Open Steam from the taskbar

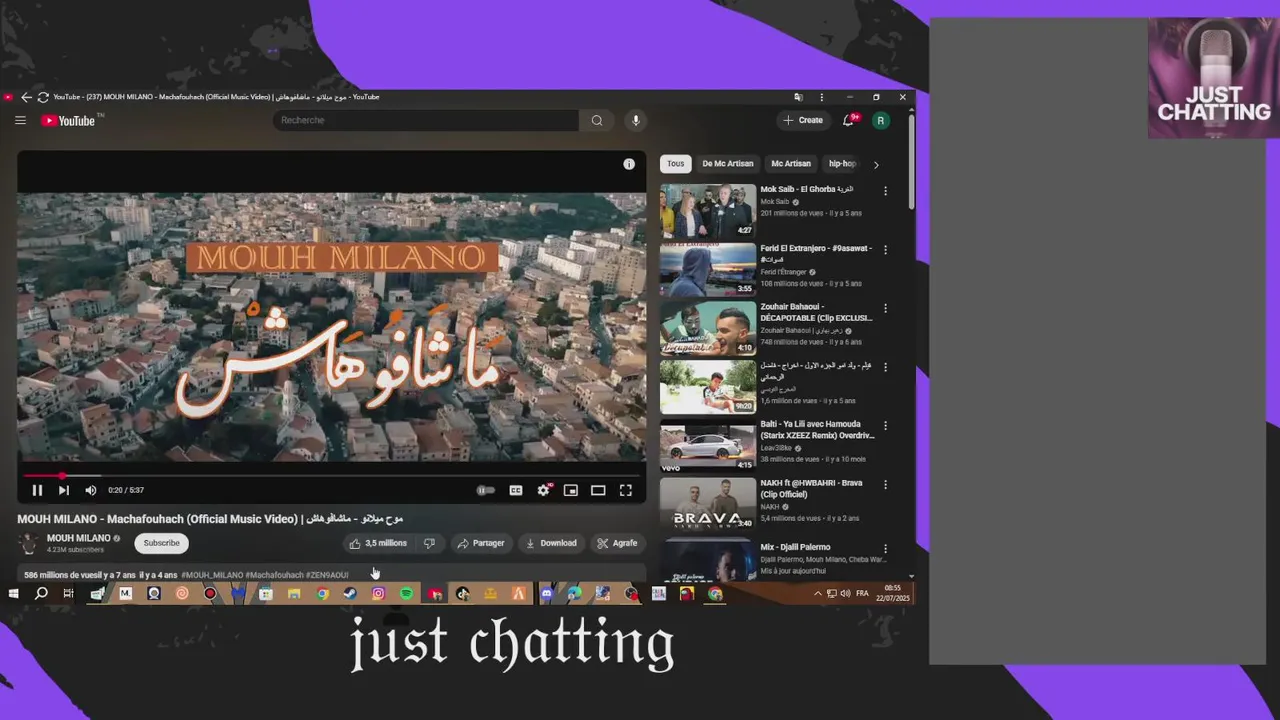[350, 594]
